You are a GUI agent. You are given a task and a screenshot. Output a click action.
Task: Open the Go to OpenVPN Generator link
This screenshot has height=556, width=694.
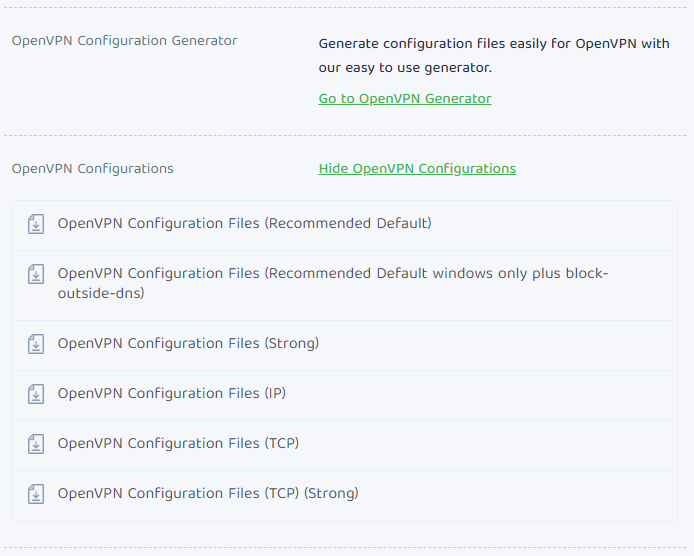pyautogui.click(x=405, y=99)
